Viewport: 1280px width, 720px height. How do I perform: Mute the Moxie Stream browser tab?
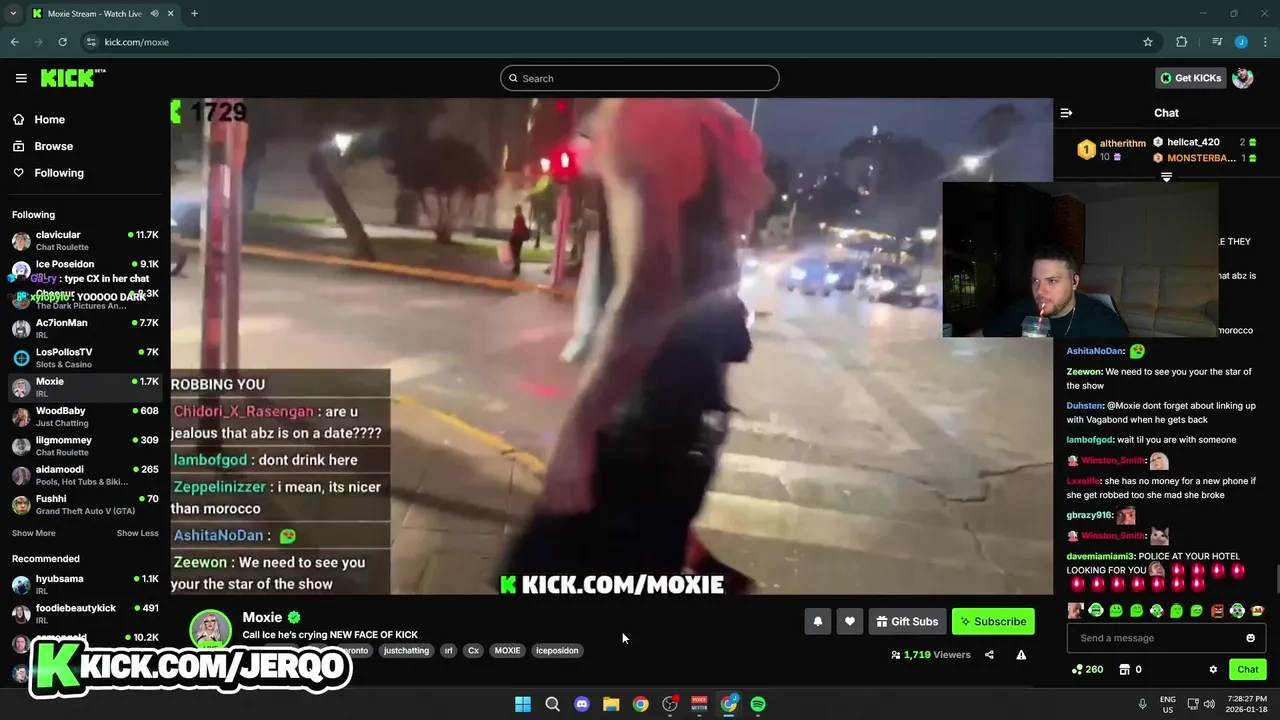coord(155,14)
